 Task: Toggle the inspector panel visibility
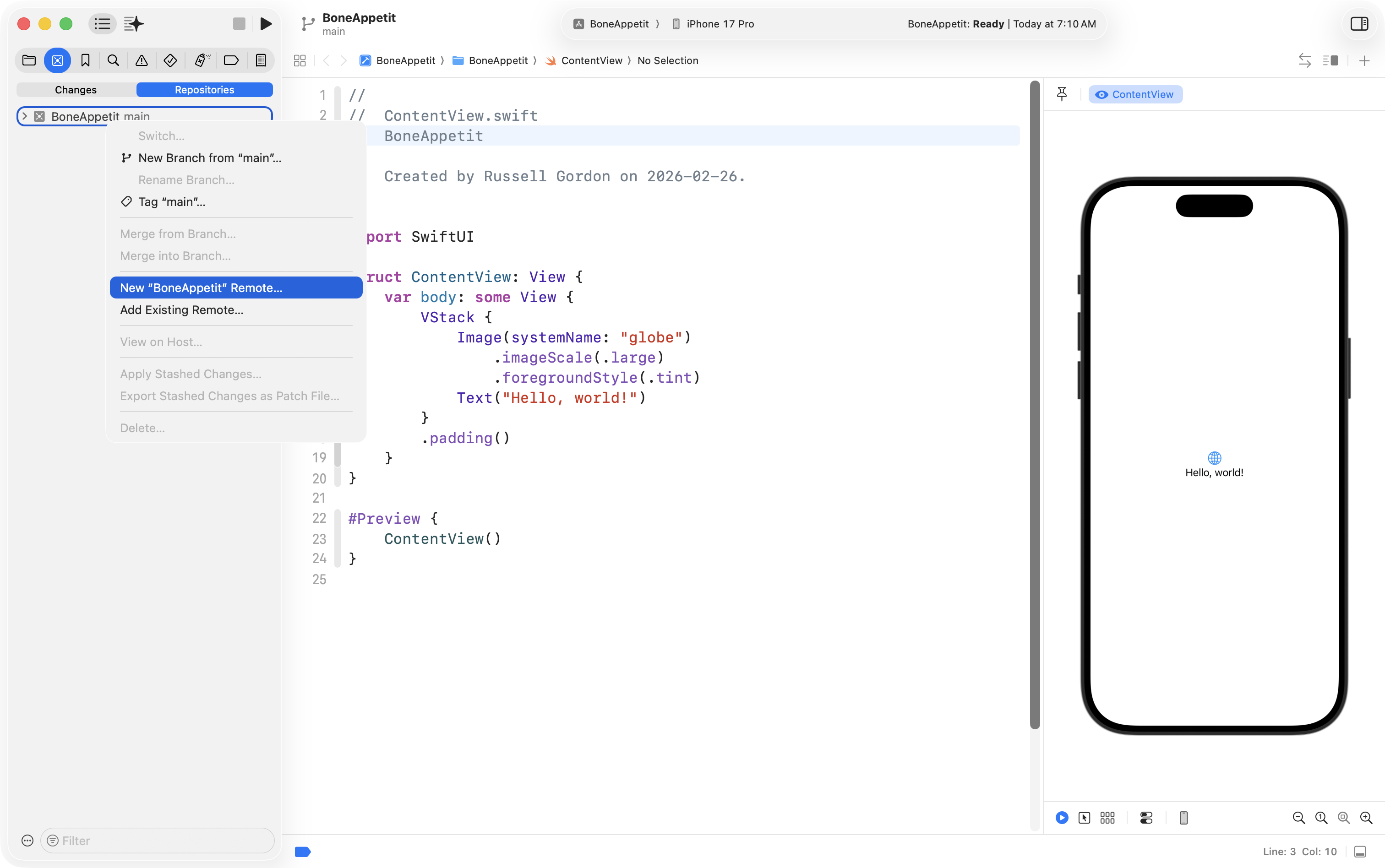1358,23
